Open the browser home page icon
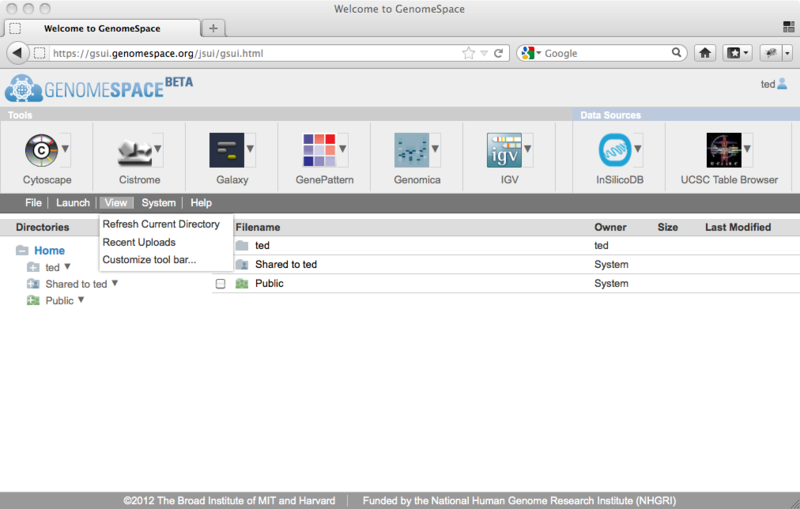The image size is (800, 509). coord(705,53)
